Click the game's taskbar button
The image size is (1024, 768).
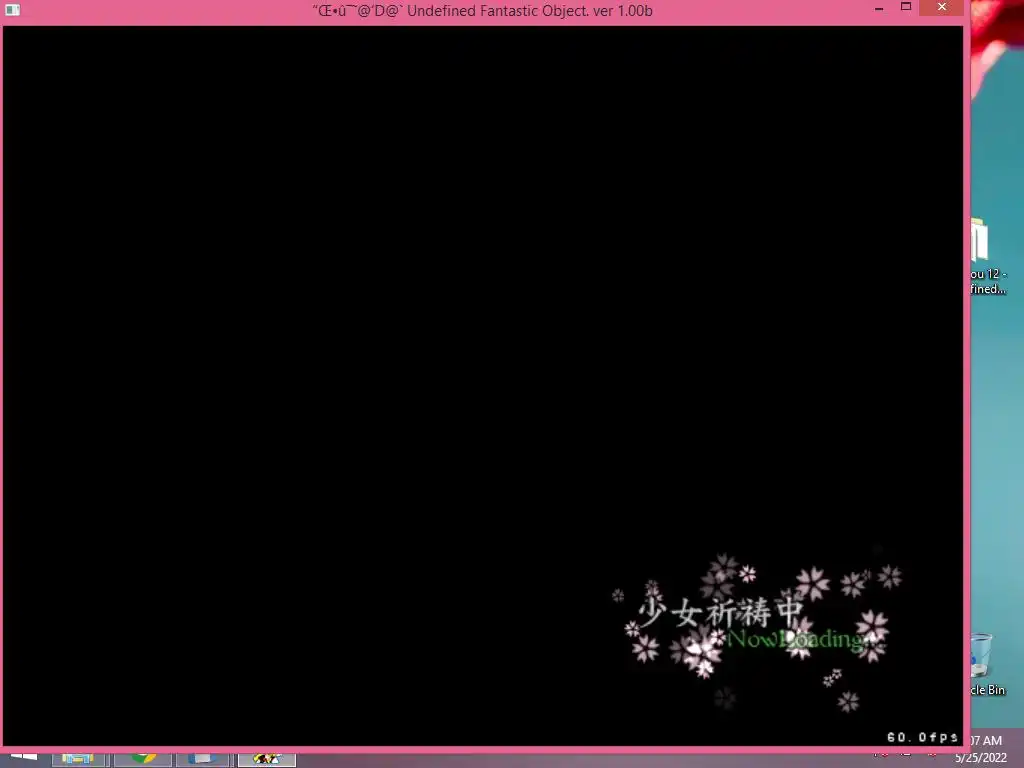pos(266,758)
